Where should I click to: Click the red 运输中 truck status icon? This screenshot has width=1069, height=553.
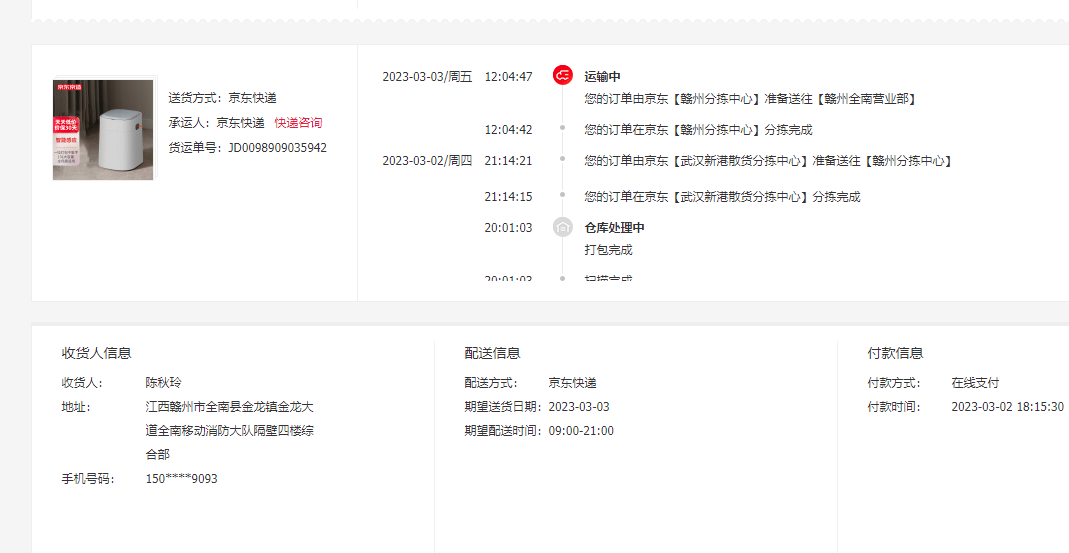point(562,76)
